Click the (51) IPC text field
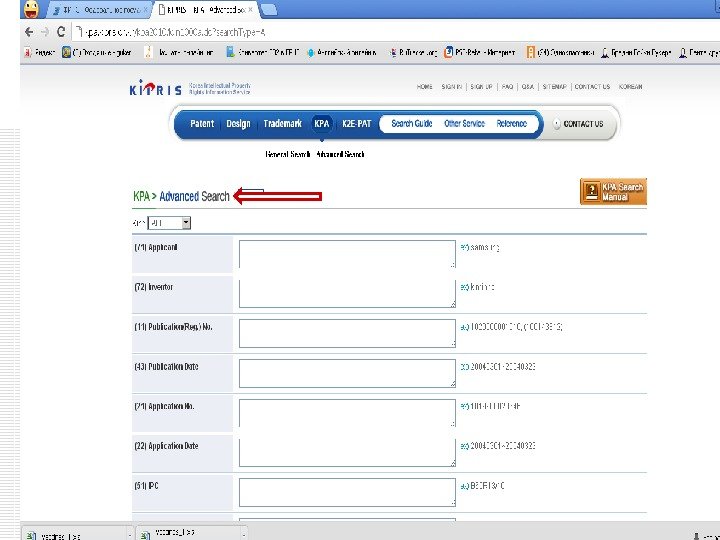This screenshot has width=720, height=540. click(347, 492)
